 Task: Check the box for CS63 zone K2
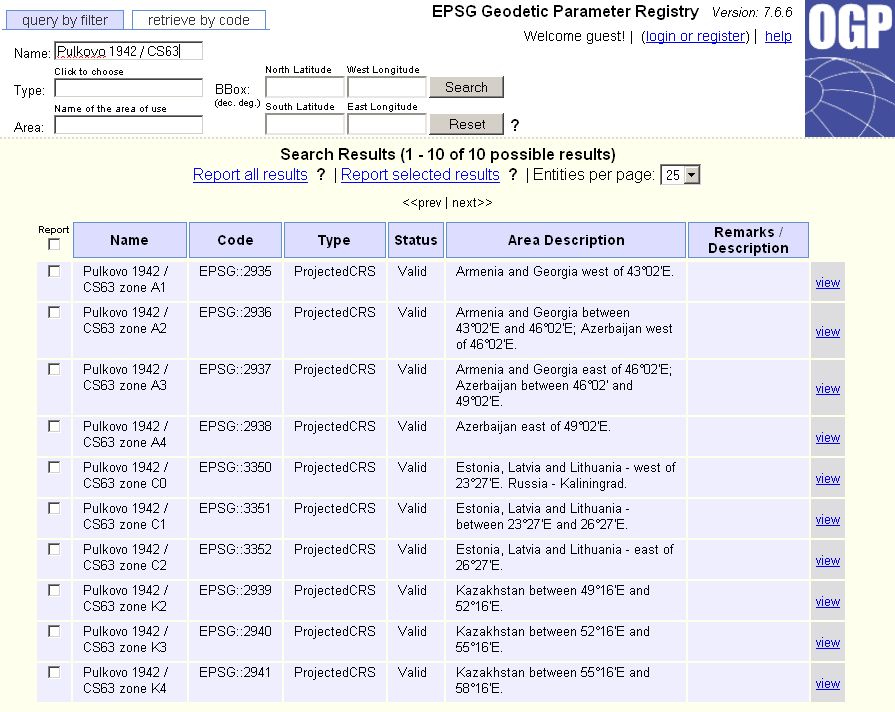click(x=54, y=590)
